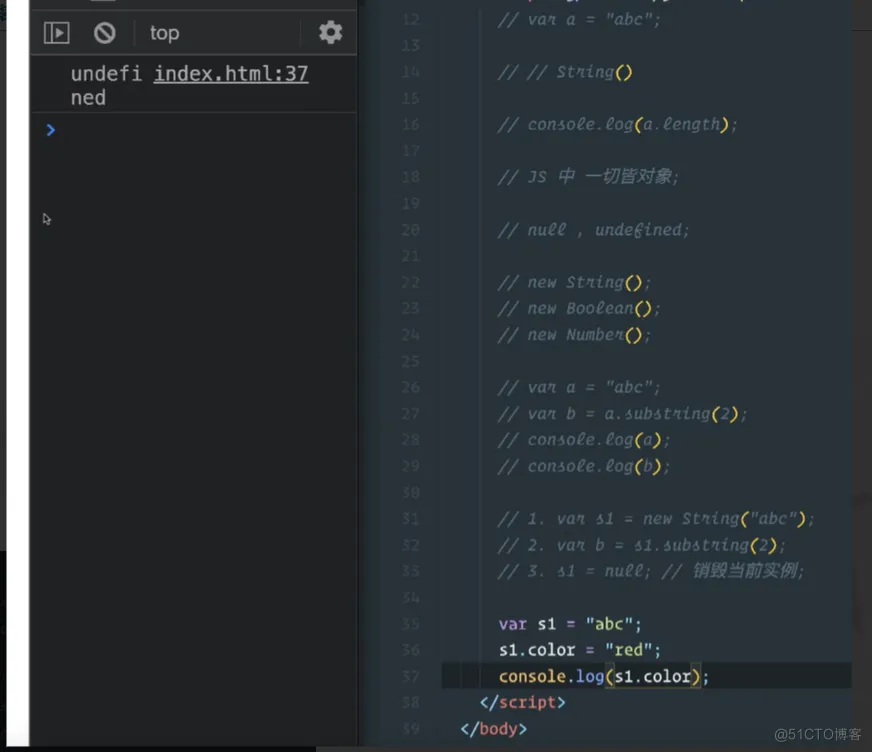This screenshot has width=872, height=752.
Task: Click comment '// JS 中 一切皆对象;'
Action: (x=588, y=177)
